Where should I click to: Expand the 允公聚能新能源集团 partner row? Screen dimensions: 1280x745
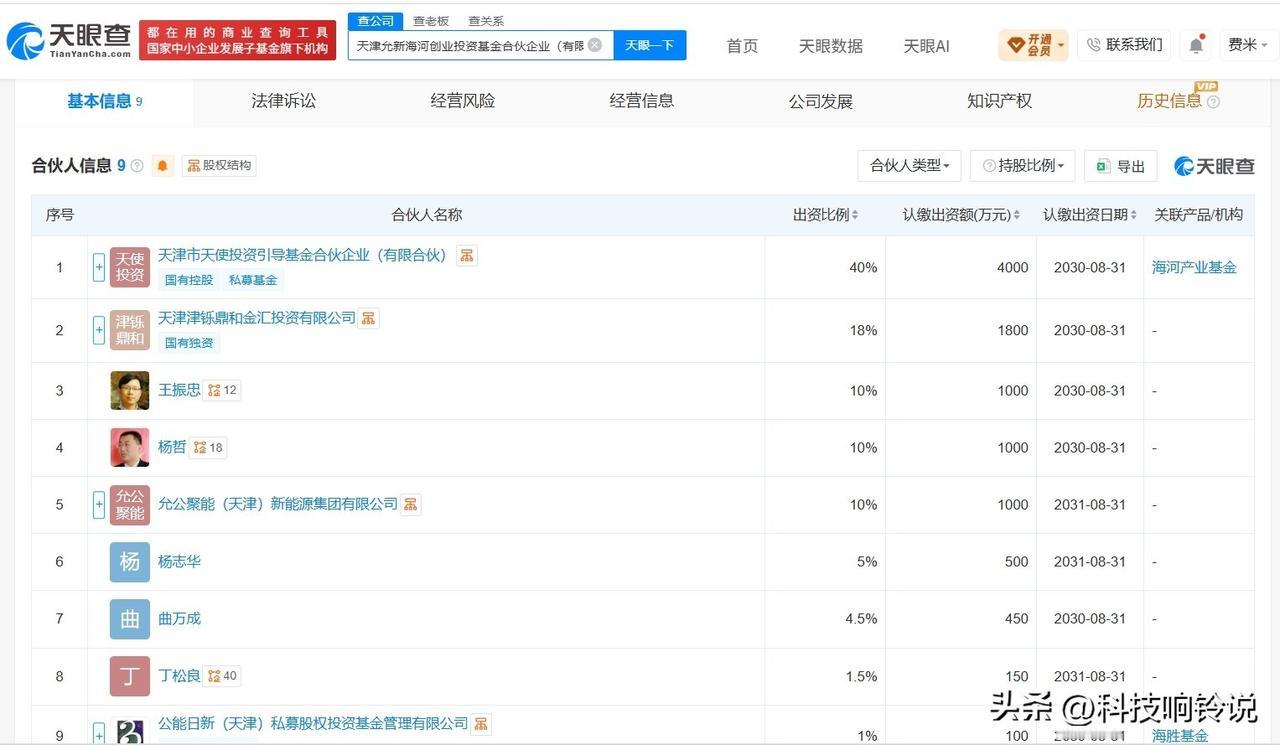click(99, 505)
